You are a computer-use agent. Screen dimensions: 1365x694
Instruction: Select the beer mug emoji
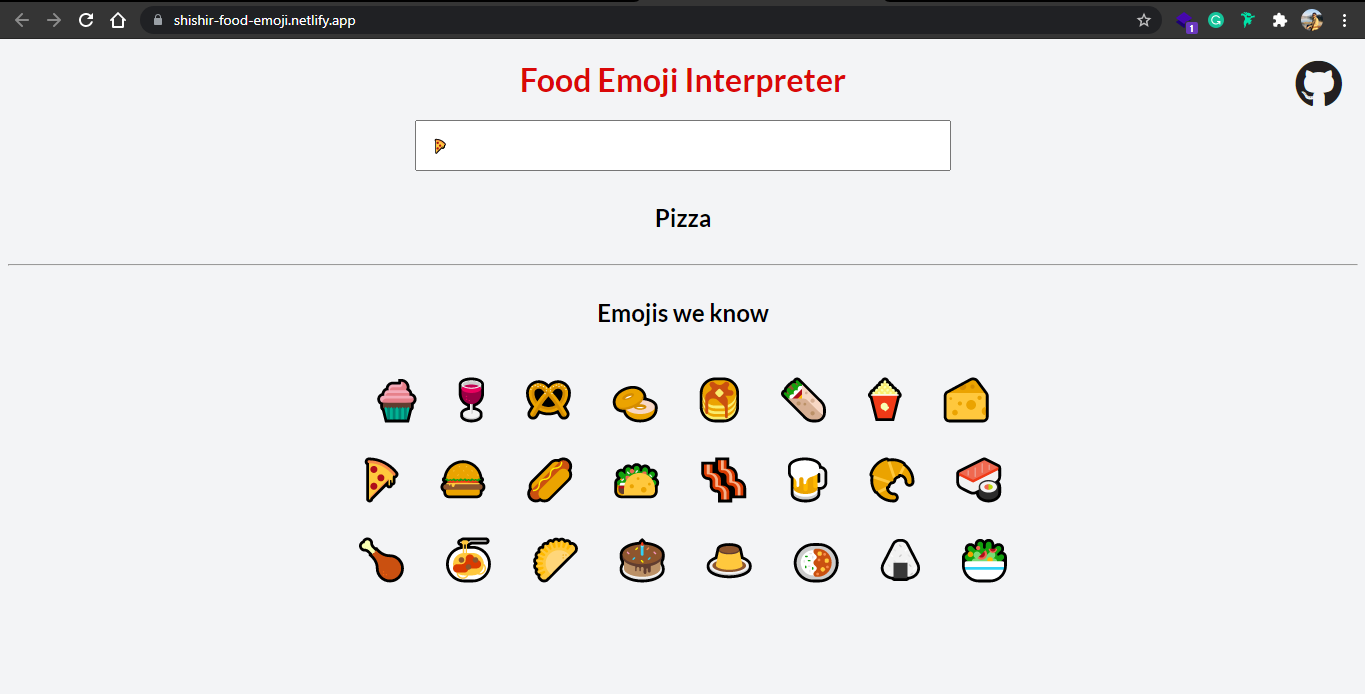point(807,479)
